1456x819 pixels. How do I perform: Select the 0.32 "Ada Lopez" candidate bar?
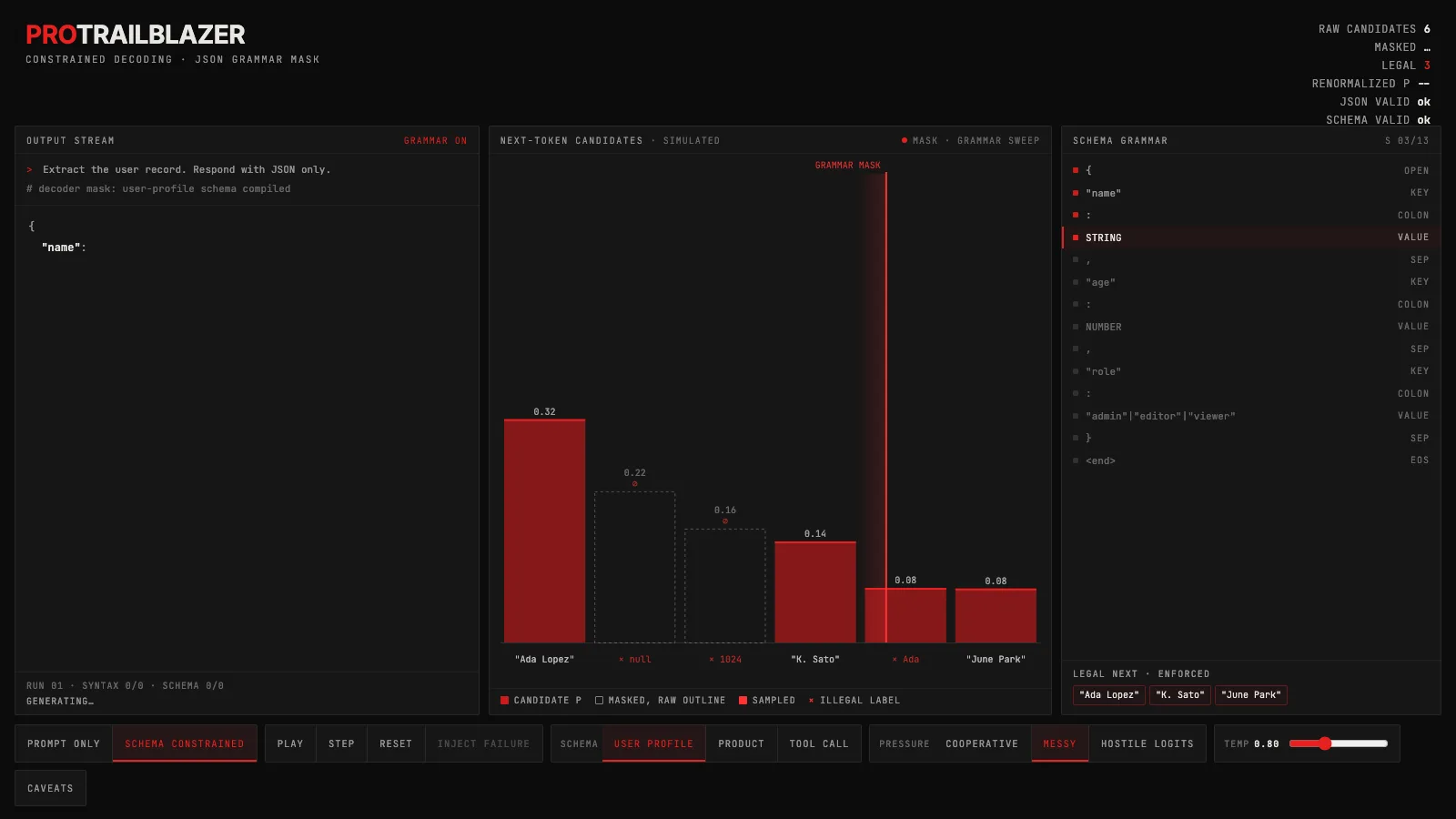click(544, 531)
